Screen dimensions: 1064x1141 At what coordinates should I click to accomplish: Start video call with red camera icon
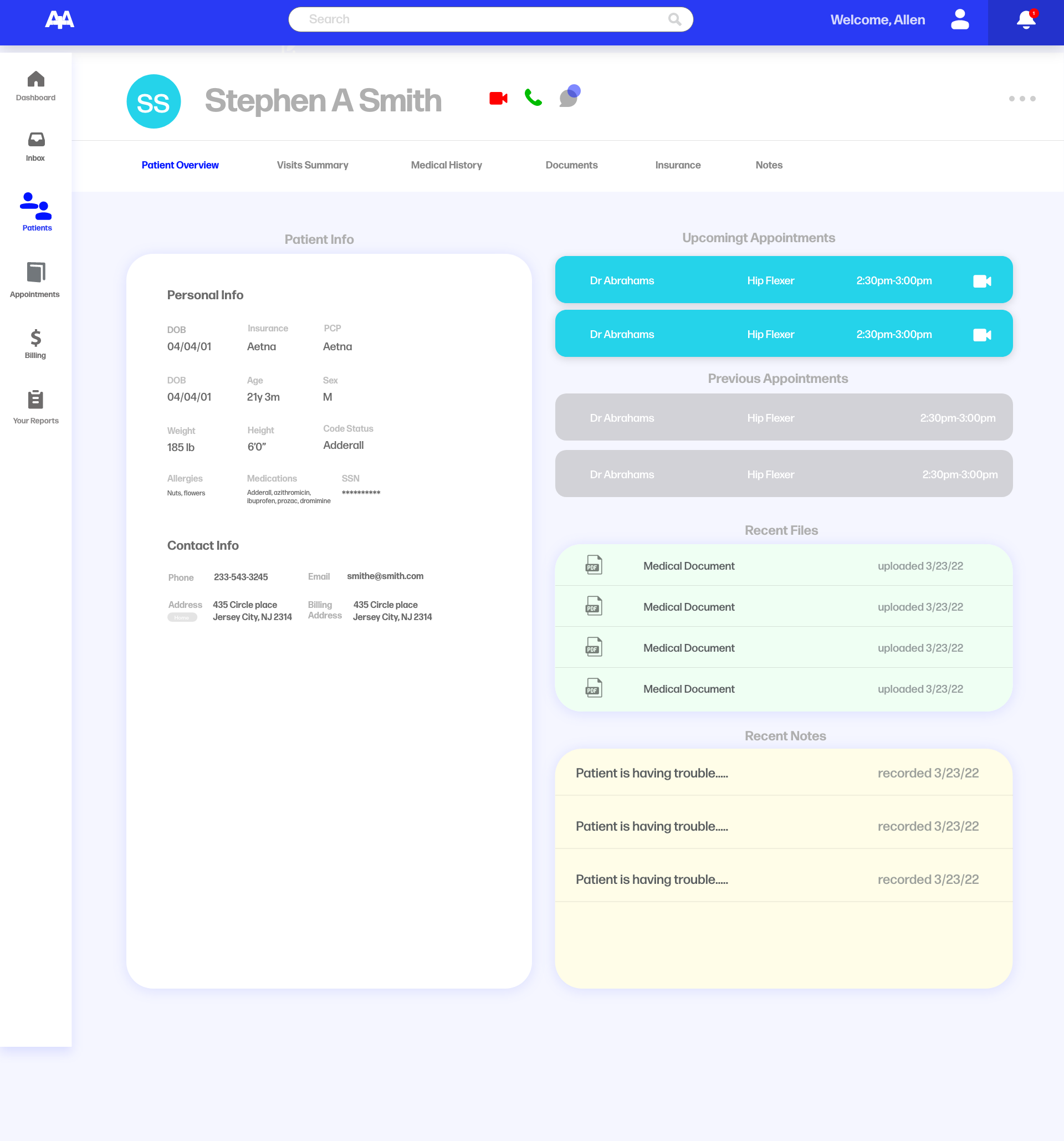point(498,98)
